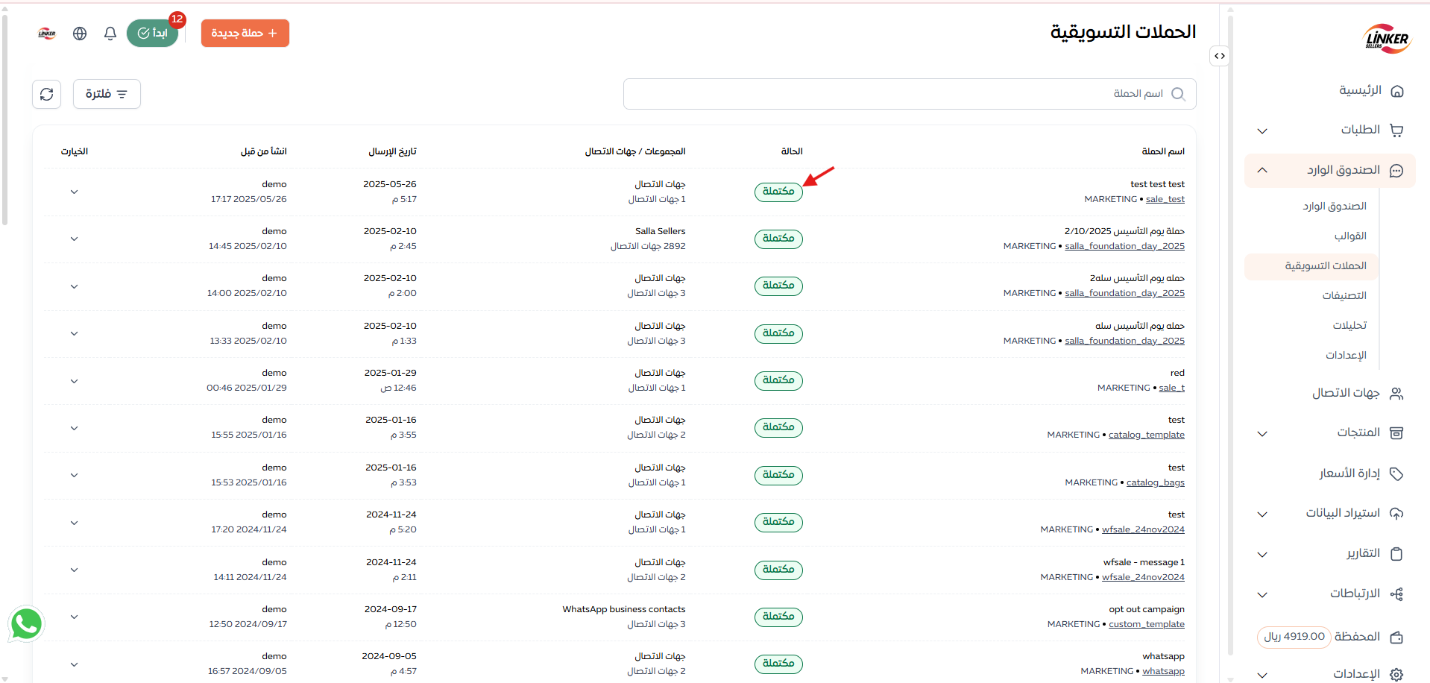1430x683 pixels.
Task: Expand the التقارير sidebar chevron
Action: pos(1262,555)
